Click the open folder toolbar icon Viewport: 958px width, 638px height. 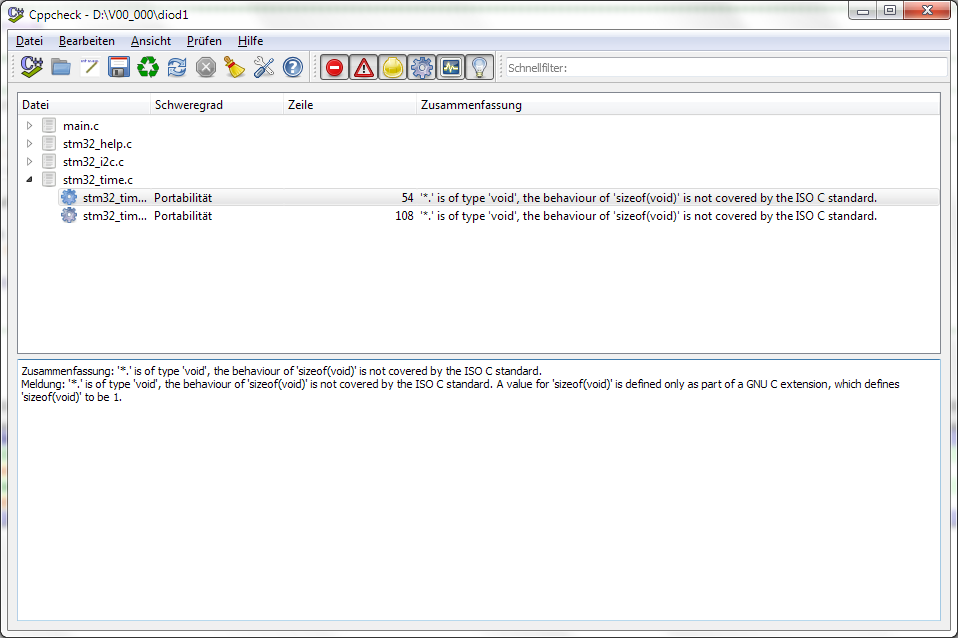coord(60,67)
